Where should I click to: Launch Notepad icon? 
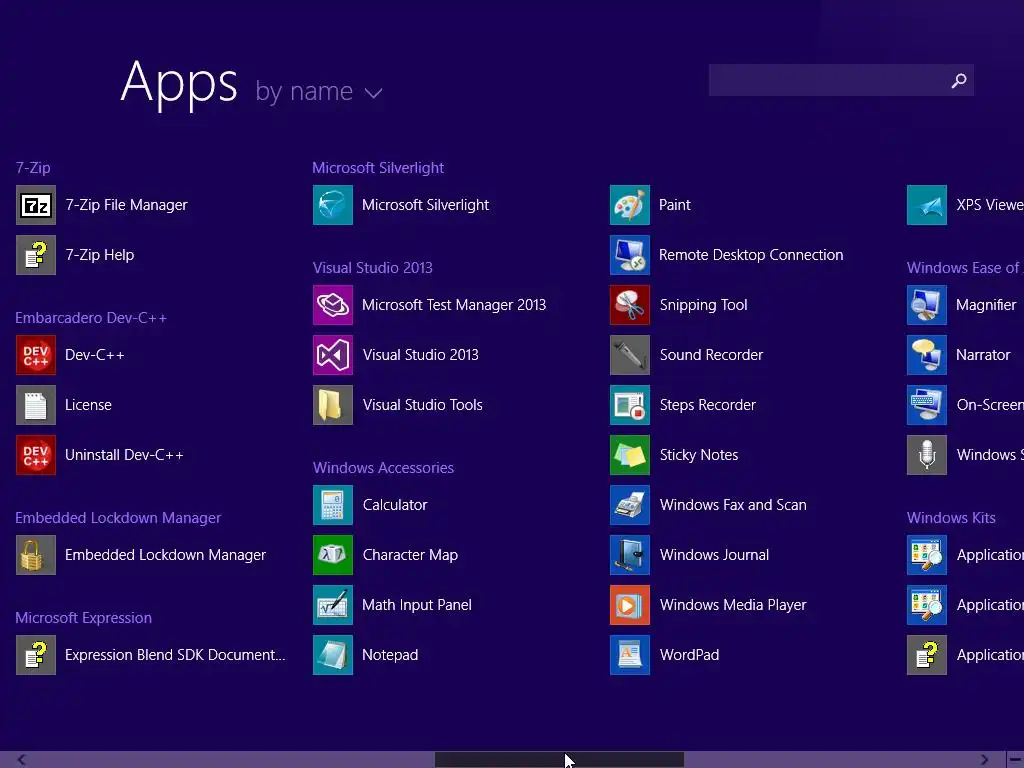point(333,654)
